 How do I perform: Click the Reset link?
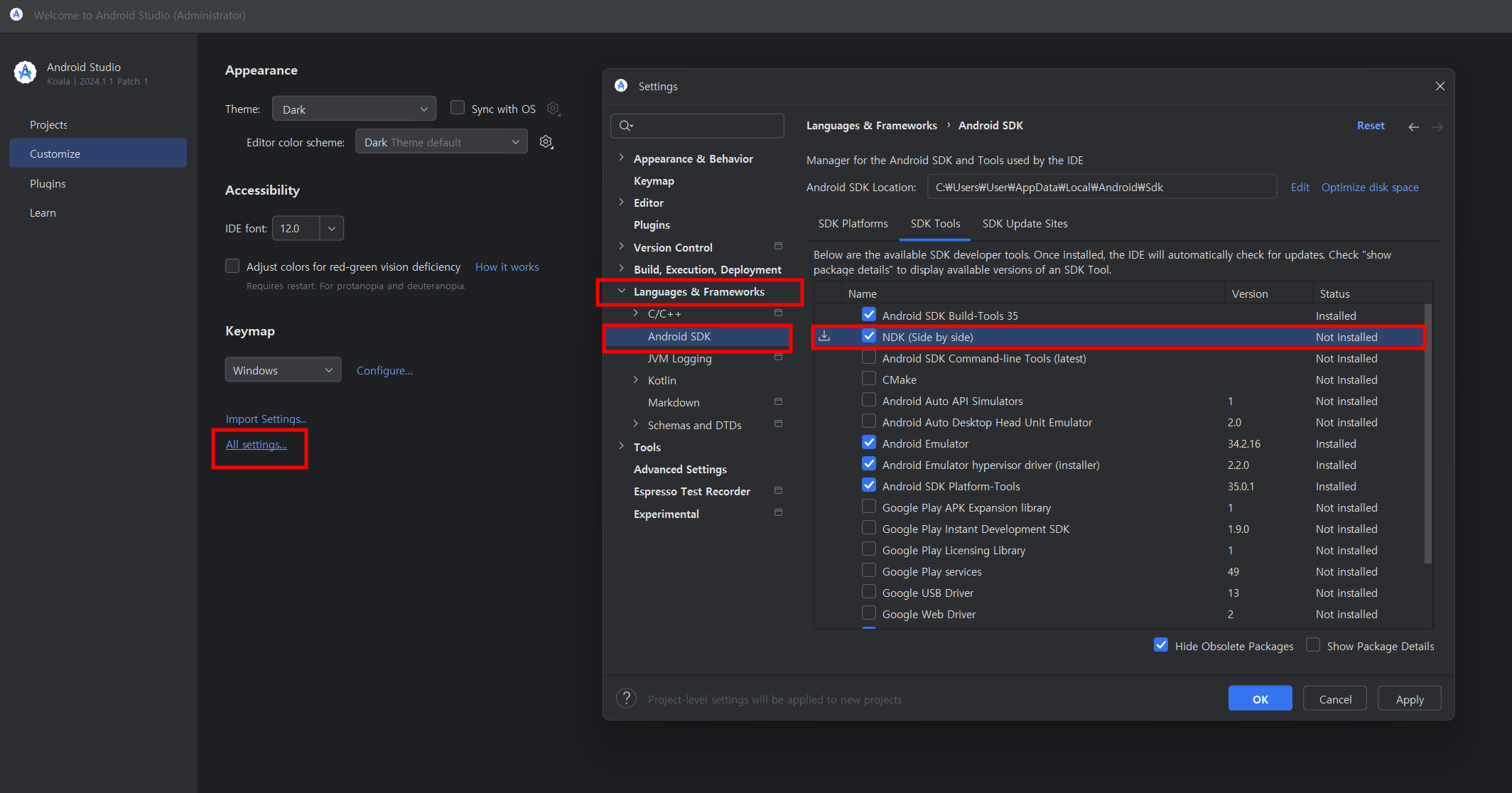pos(1371,125)
